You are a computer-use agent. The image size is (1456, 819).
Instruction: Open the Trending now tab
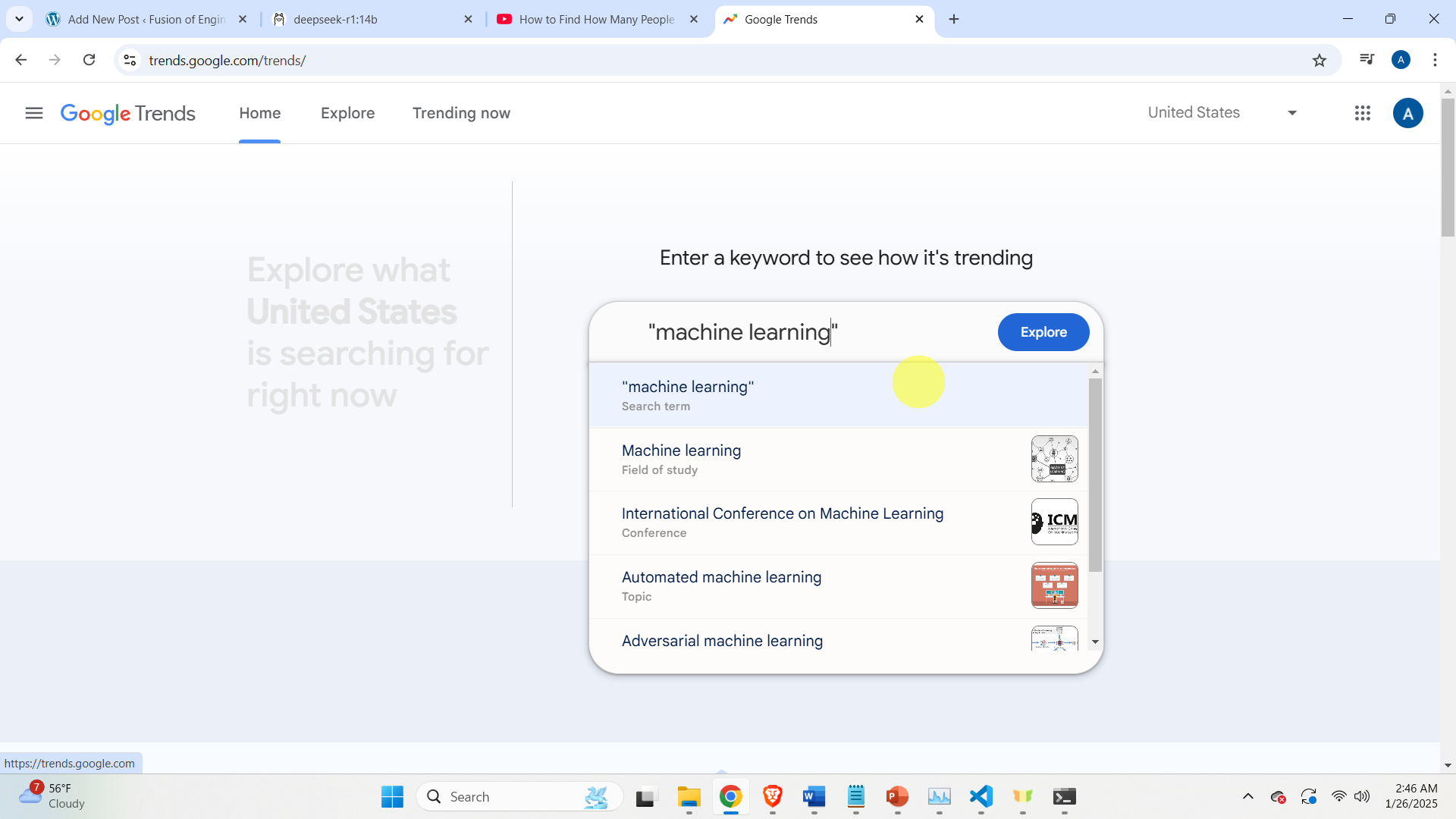point(461,113)
